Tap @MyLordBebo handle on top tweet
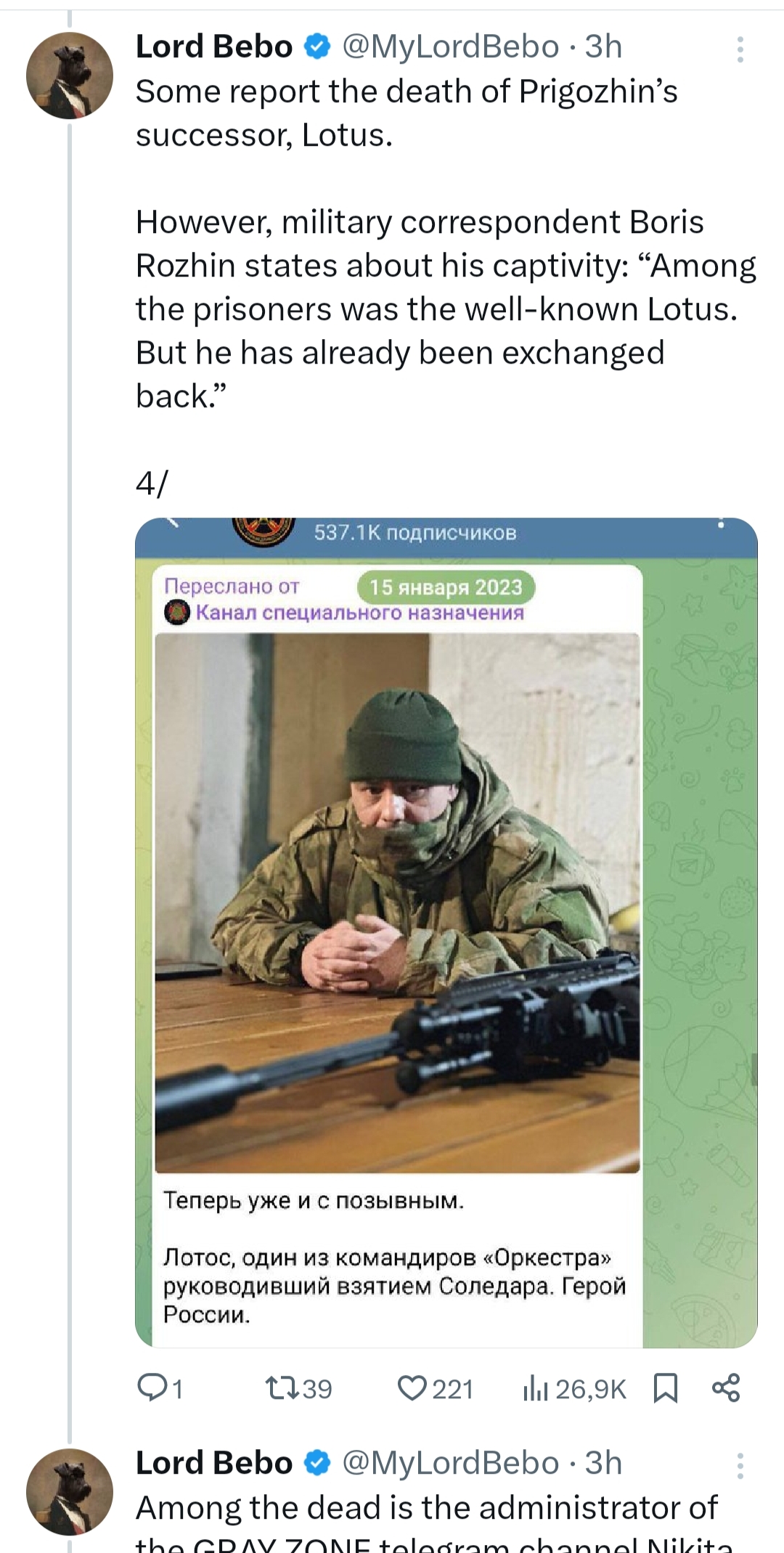Viewport: 784px width, 1553px height. click(450, 47)
